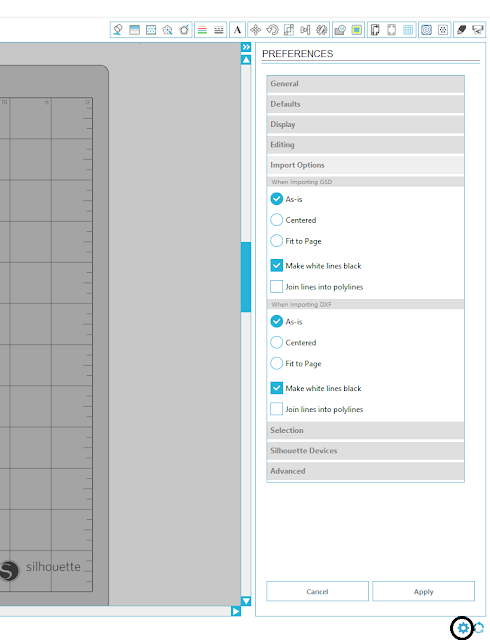Click the canvas scroll down arrow
This screenshot has width=490, height=640.
pos(246,601)
